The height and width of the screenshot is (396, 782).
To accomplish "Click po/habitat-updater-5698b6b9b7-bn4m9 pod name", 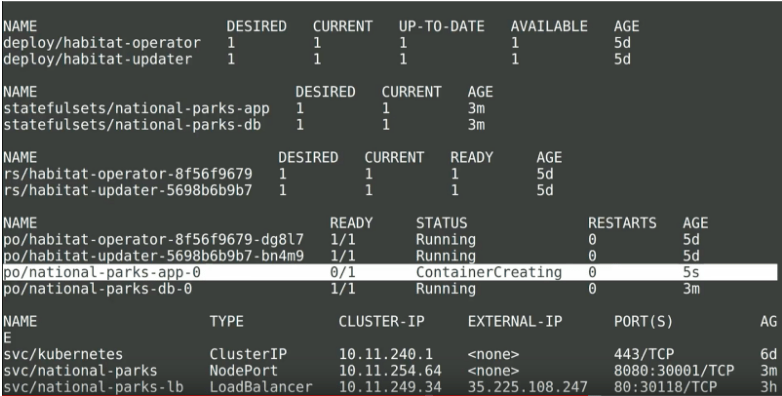I will coord(154,256).
